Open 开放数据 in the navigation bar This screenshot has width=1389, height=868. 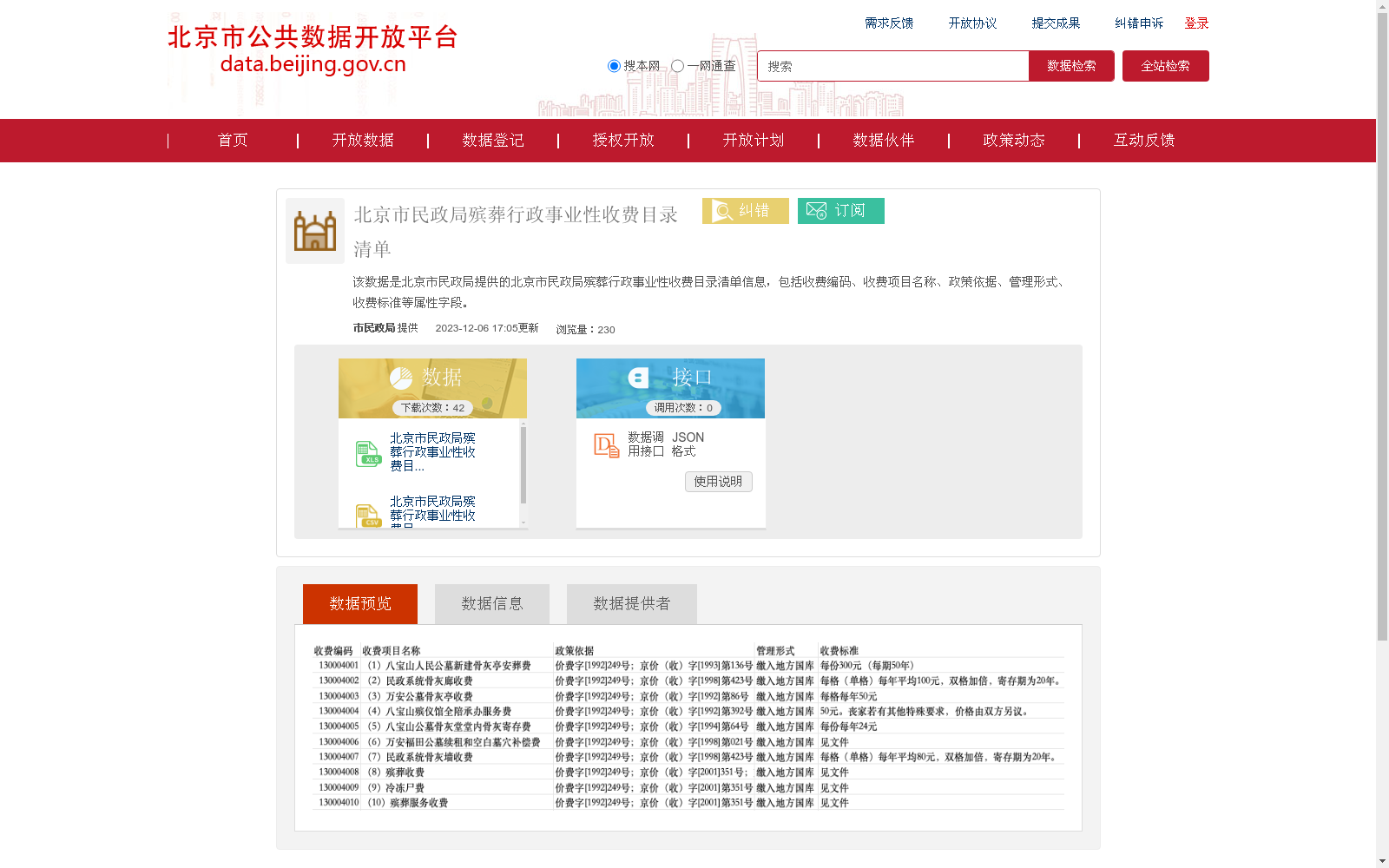363,141
